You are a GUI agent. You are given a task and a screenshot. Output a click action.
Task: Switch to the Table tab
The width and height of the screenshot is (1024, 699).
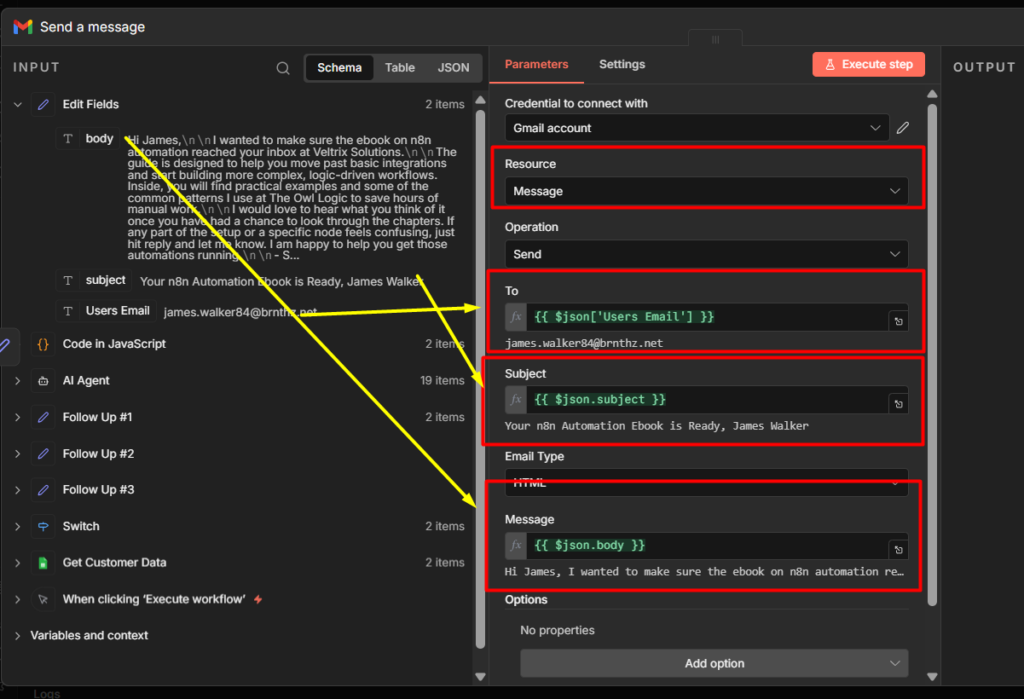399,67
